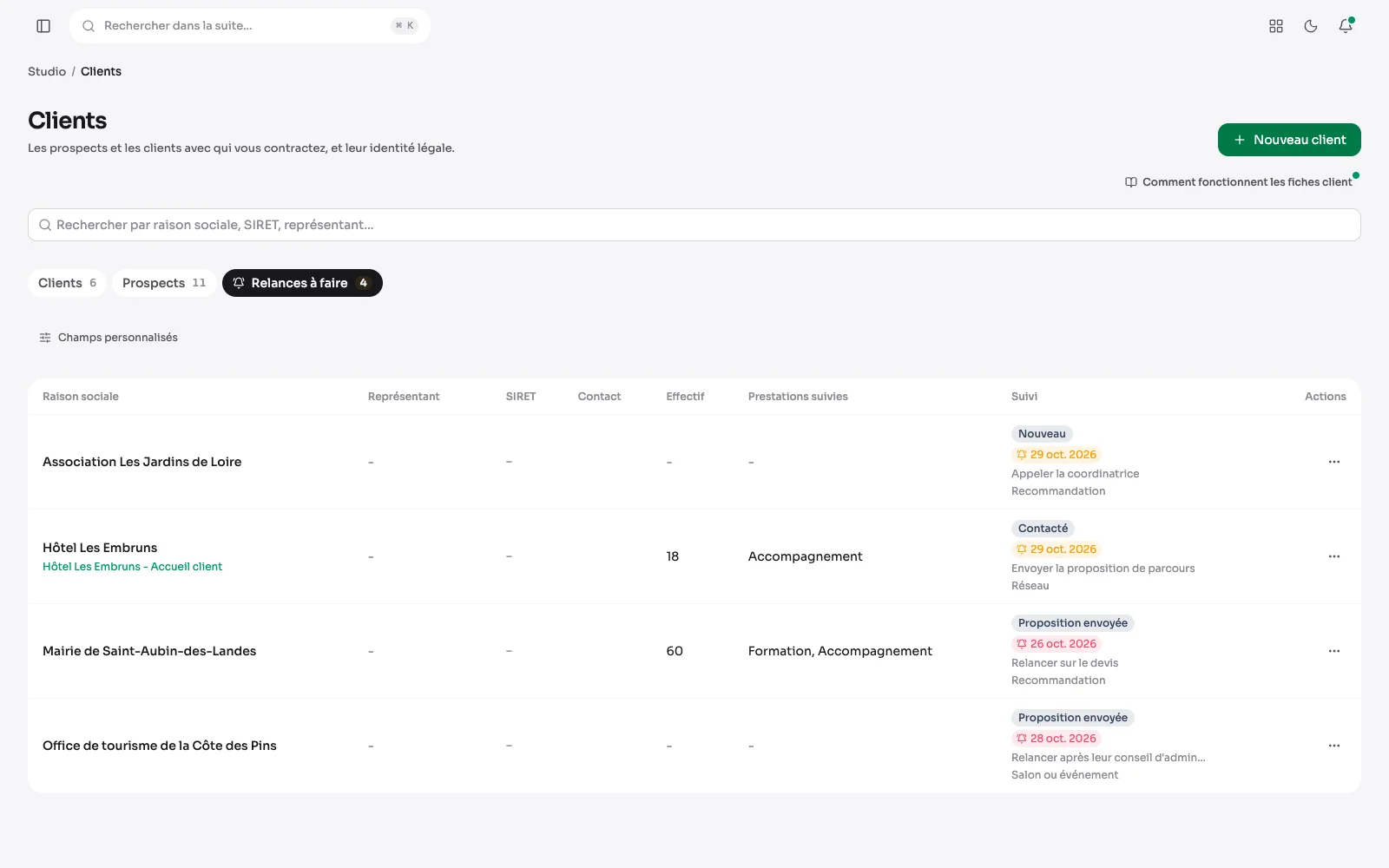Click the 29 oct. 2026 reminder for Jardins de Loire

[1057, 455]
